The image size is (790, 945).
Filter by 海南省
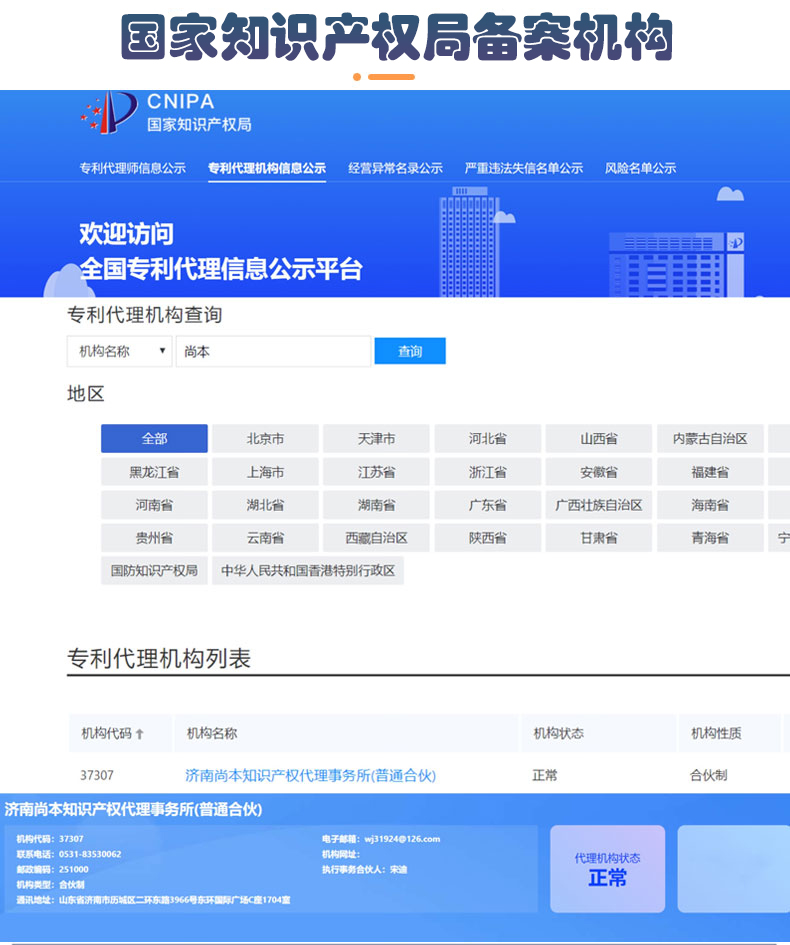tap(710, 505)
